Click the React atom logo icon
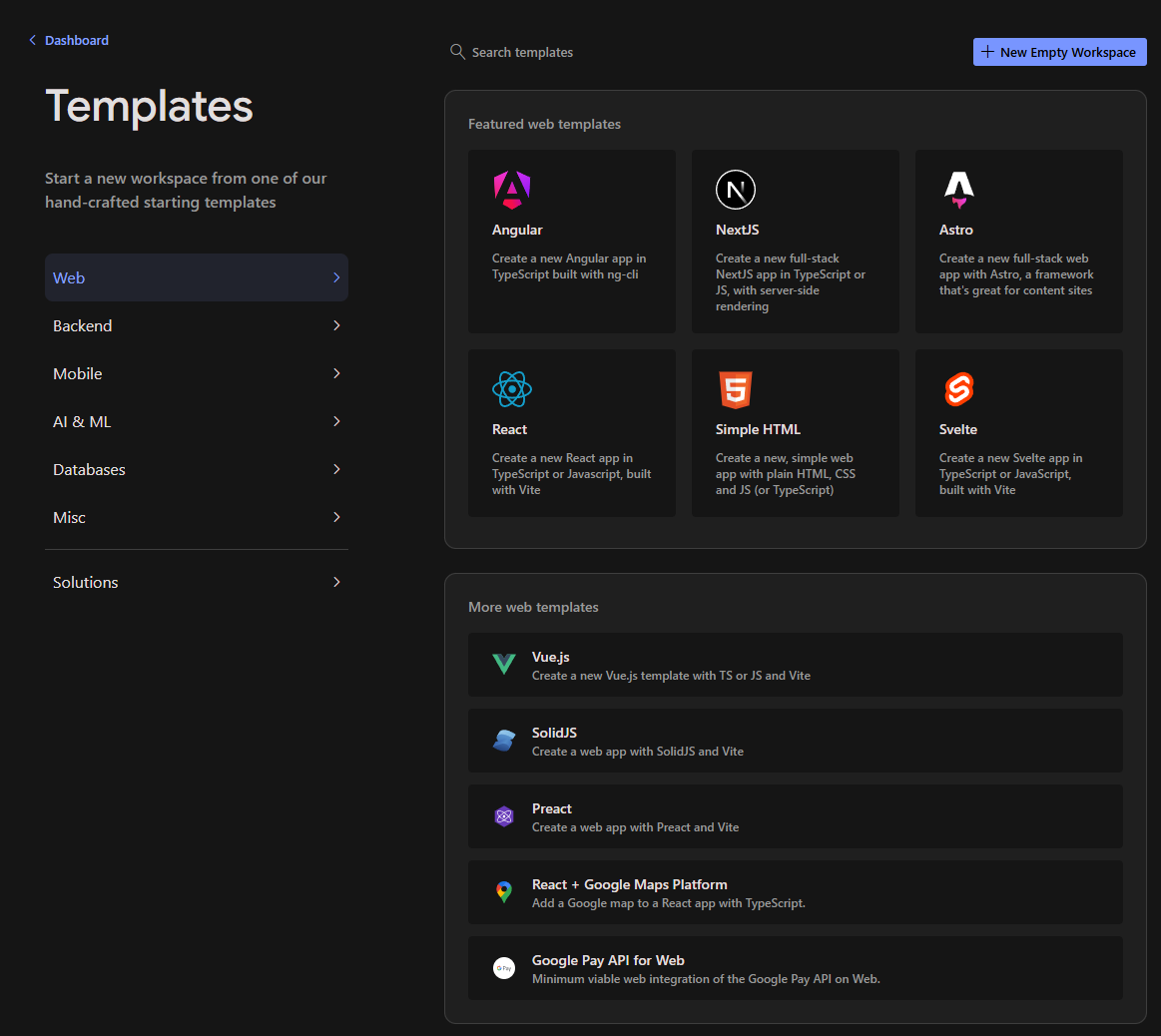Screen dimensions: 1161x1036 tap(512, 389)
